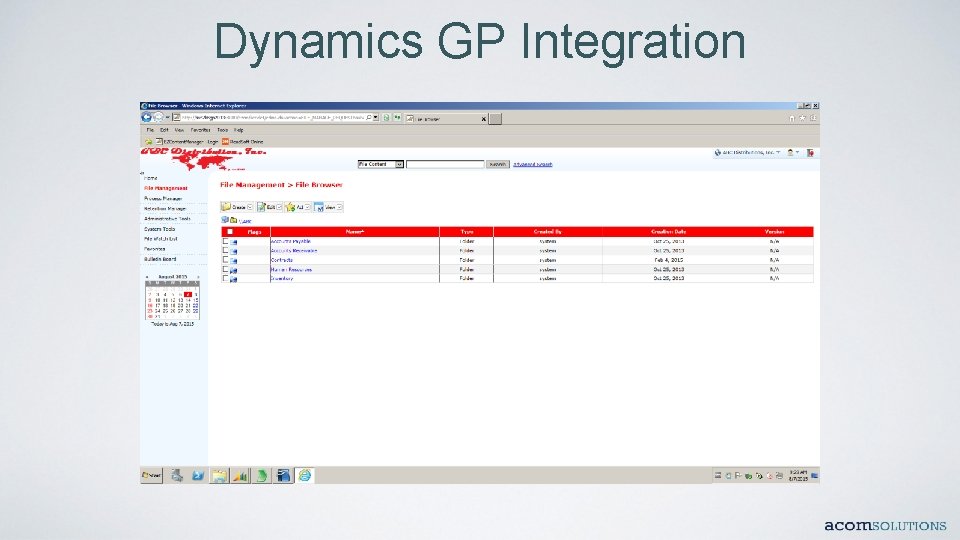Click the Server Manager icon on taskbar
This screenshot has width=960, height=540.
(177, 475)
